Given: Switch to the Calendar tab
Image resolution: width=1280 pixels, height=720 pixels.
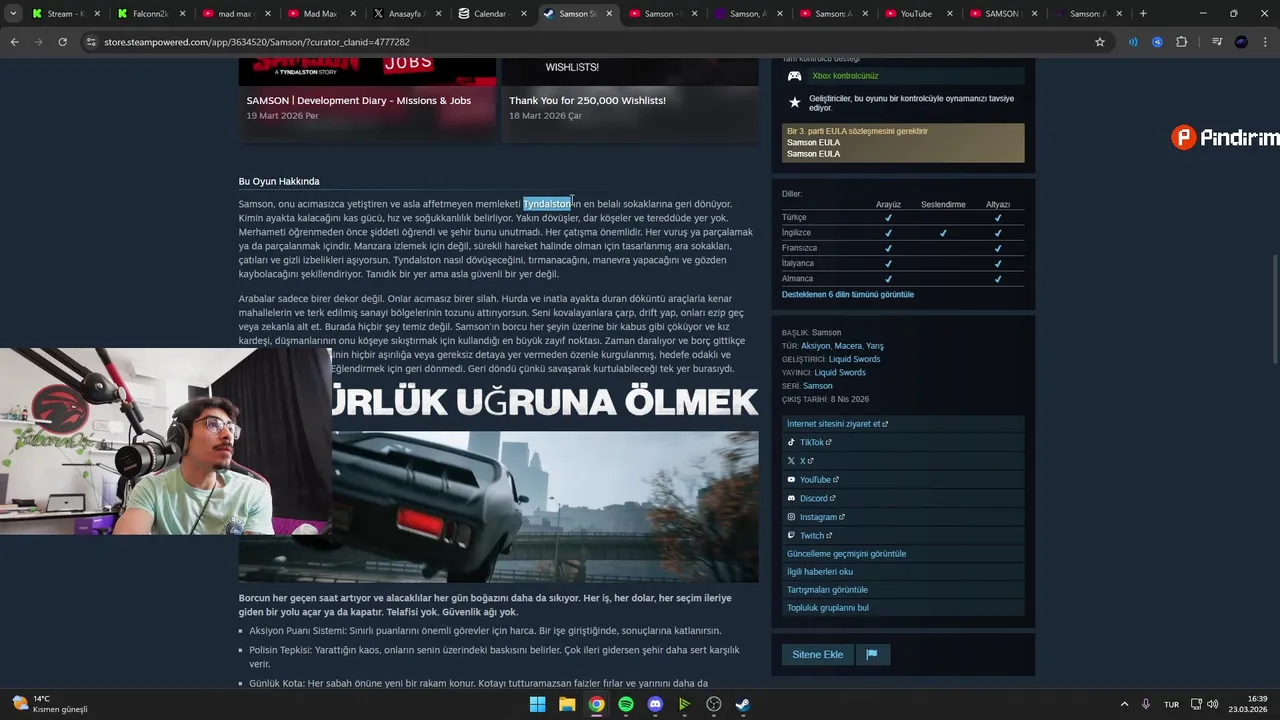Looking at the screenshot, I should tap(490, 14).
